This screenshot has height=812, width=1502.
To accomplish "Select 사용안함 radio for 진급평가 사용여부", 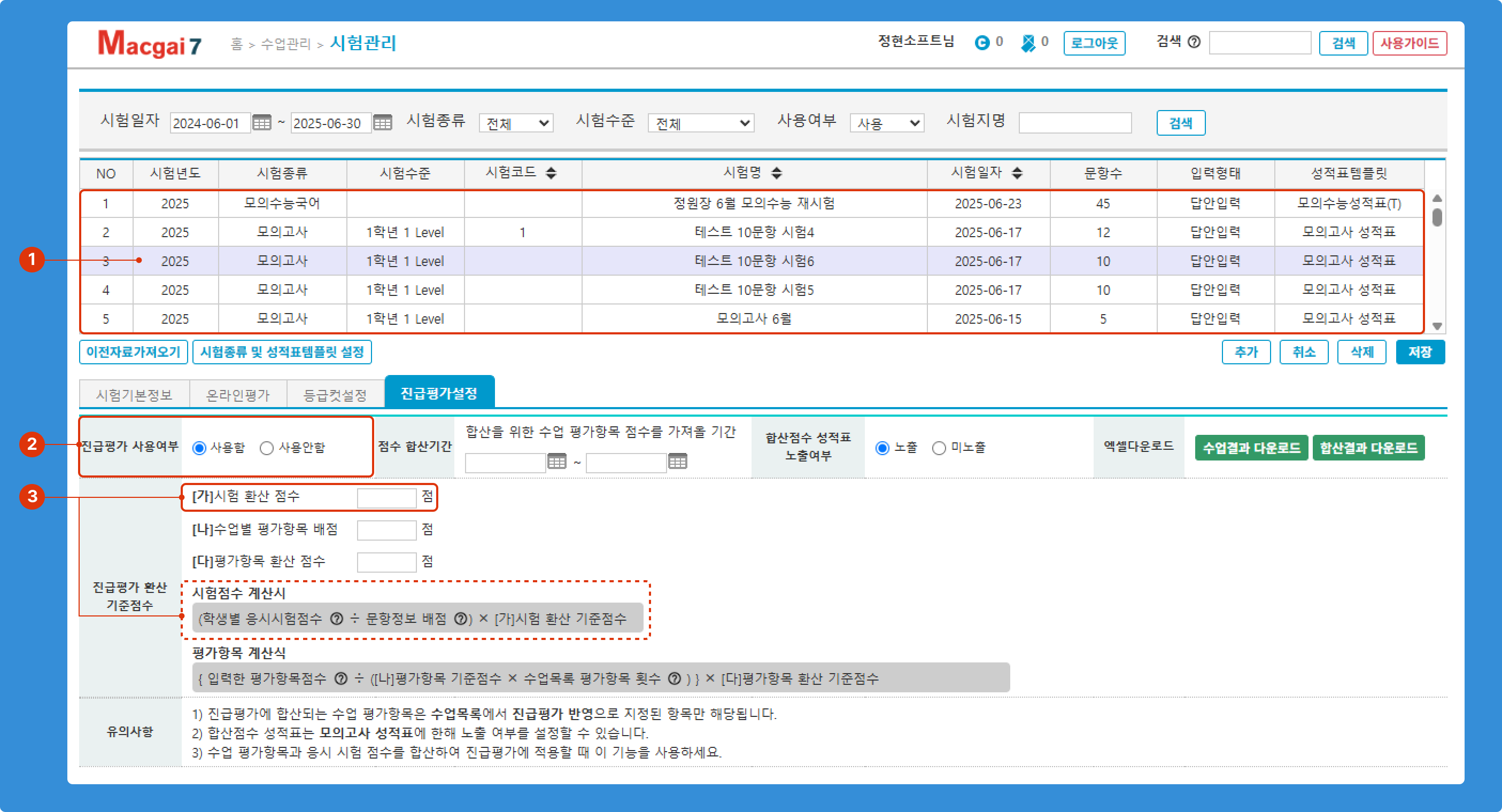I will [267, 448].
